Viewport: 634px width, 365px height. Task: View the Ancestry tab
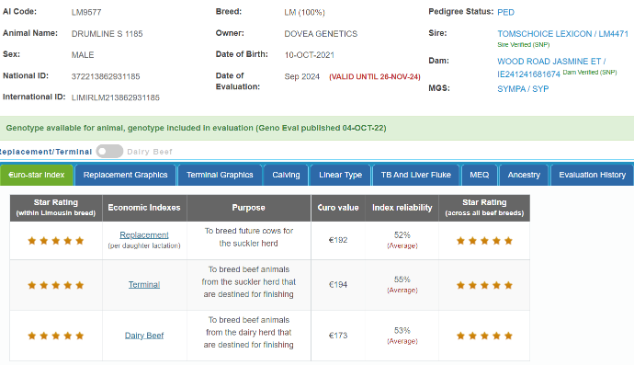coord(524,175)
